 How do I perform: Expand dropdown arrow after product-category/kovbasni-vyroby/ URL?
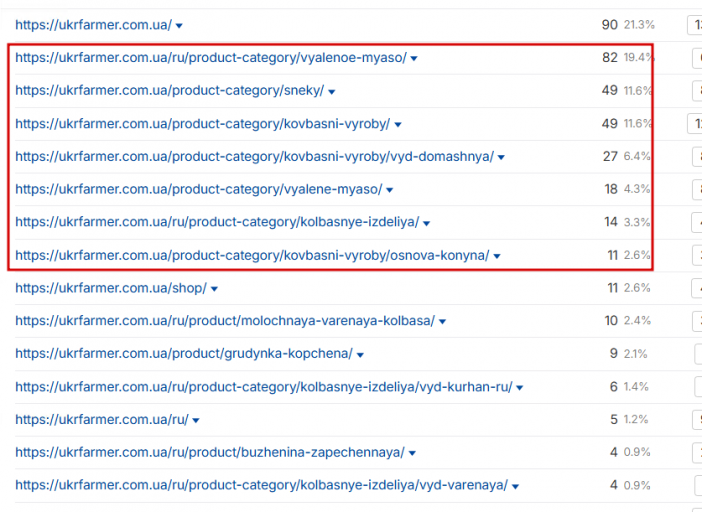tap(398, 125)
